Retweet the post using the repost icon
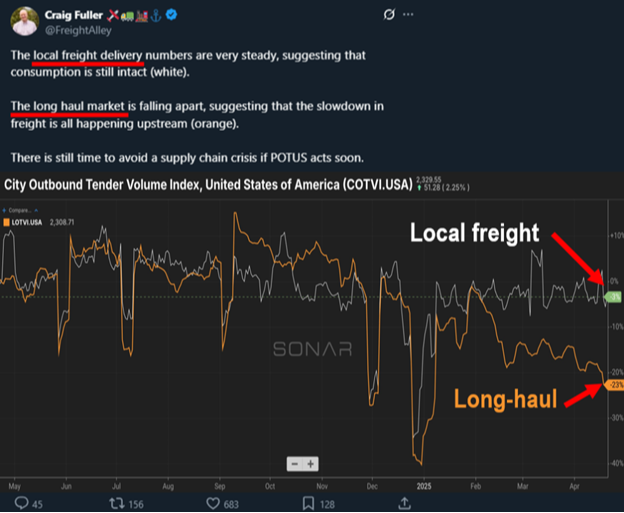The image size is (624, 513). (x=115, y=503)
